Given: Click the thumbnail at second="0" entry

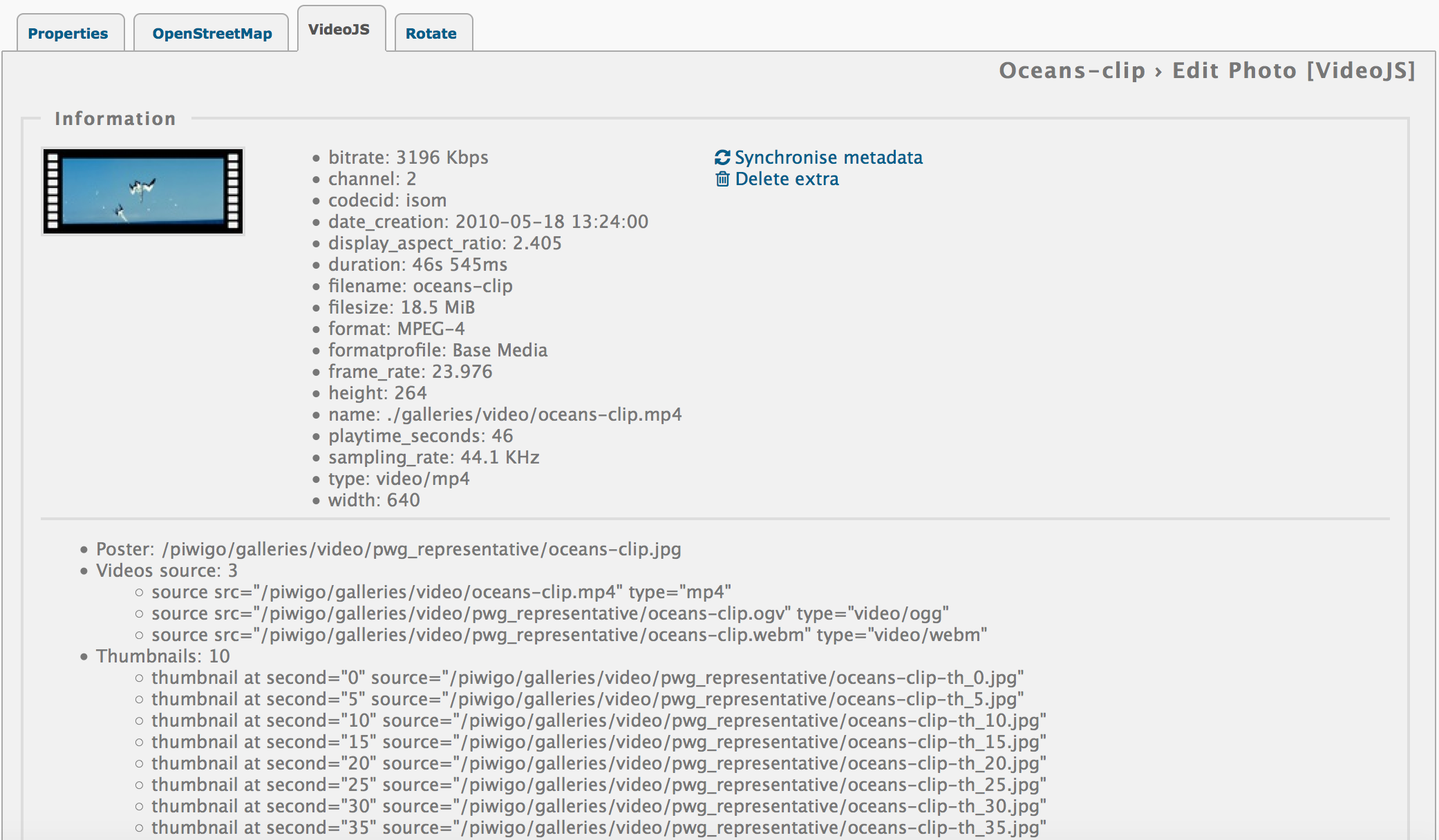Looking at the screenshot, I should click(x=587, y=678).
